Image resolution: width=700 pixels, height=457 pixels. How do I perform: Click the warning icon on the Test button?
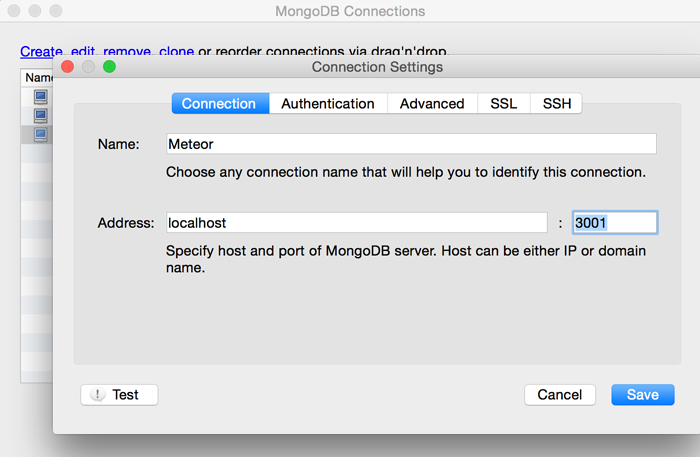97,394
